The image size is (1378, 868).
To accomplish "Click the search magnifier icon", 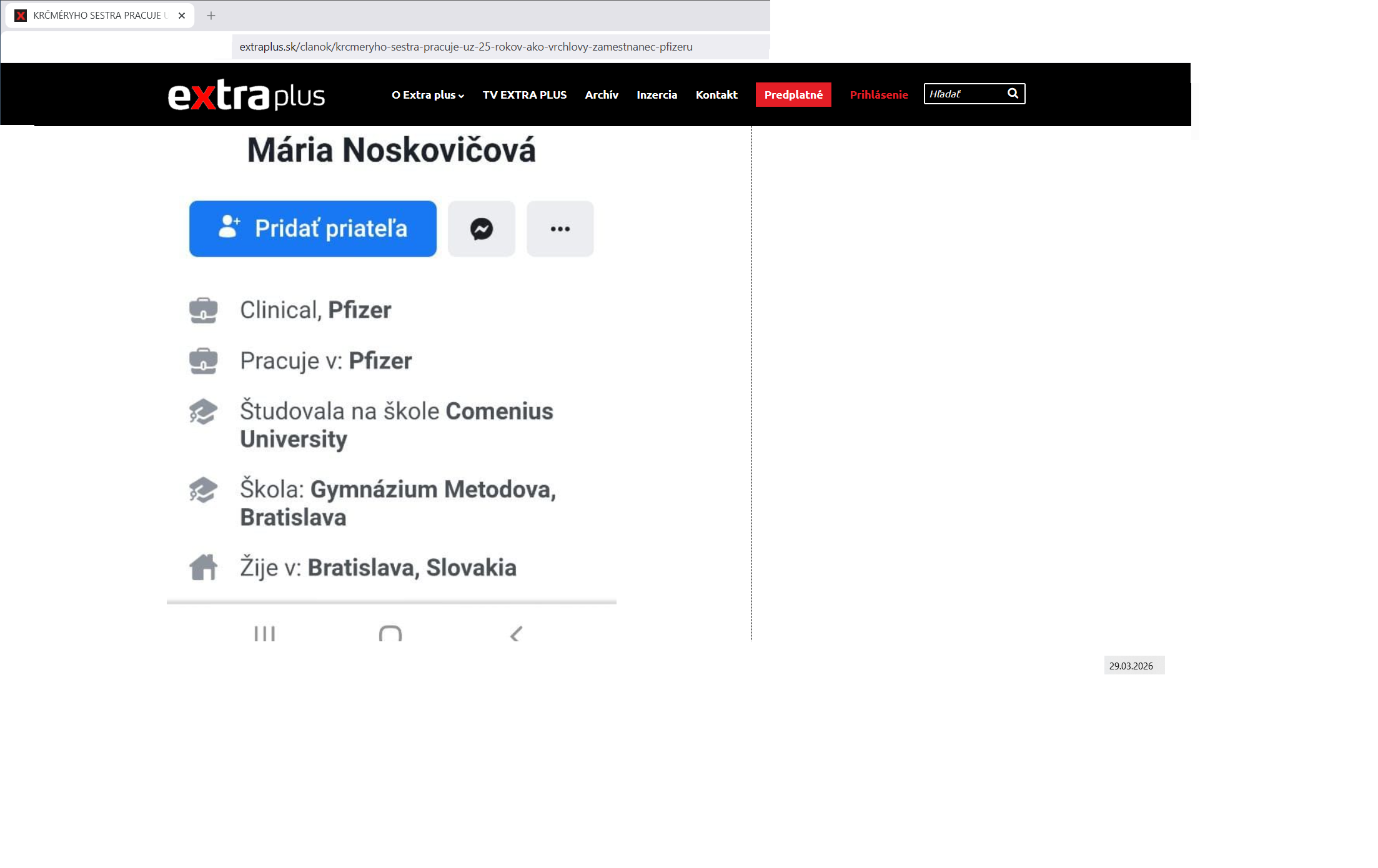I will 1013,94.
